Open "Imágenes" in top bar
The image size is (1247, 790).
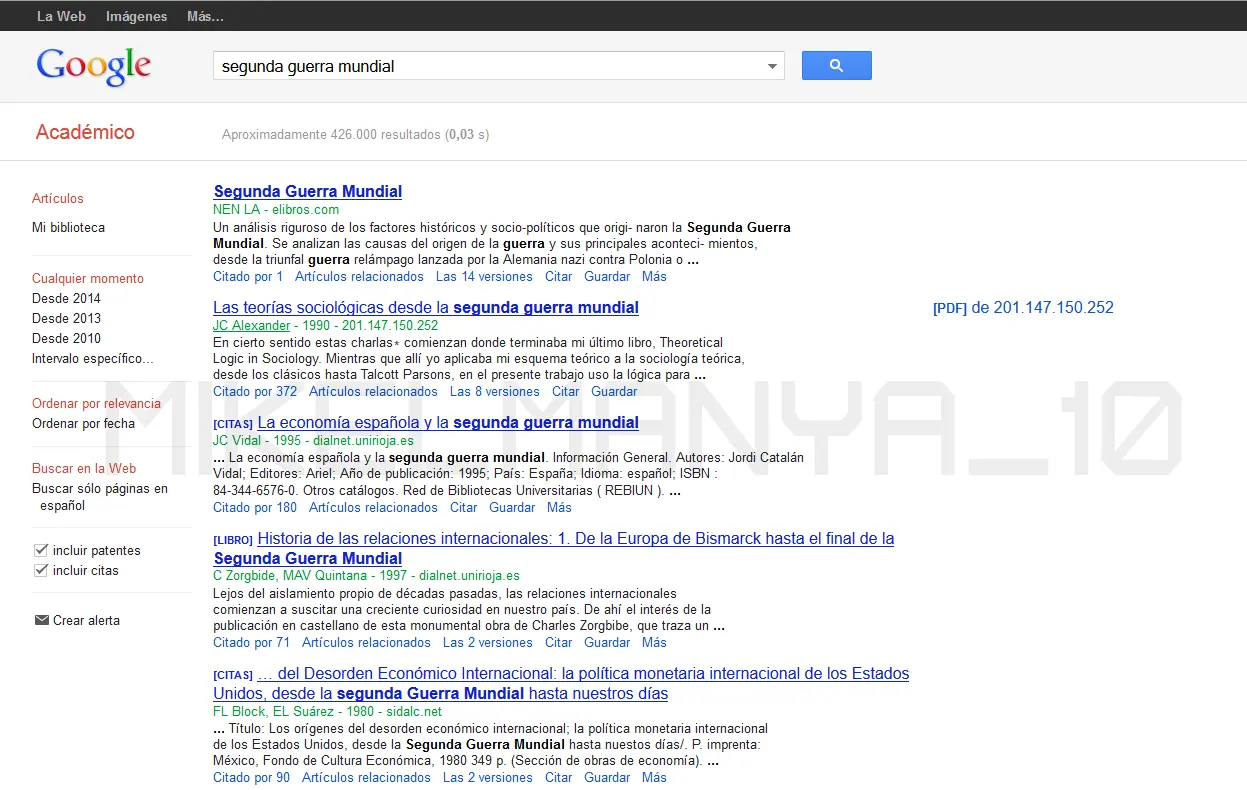click(x=137, y=16)
